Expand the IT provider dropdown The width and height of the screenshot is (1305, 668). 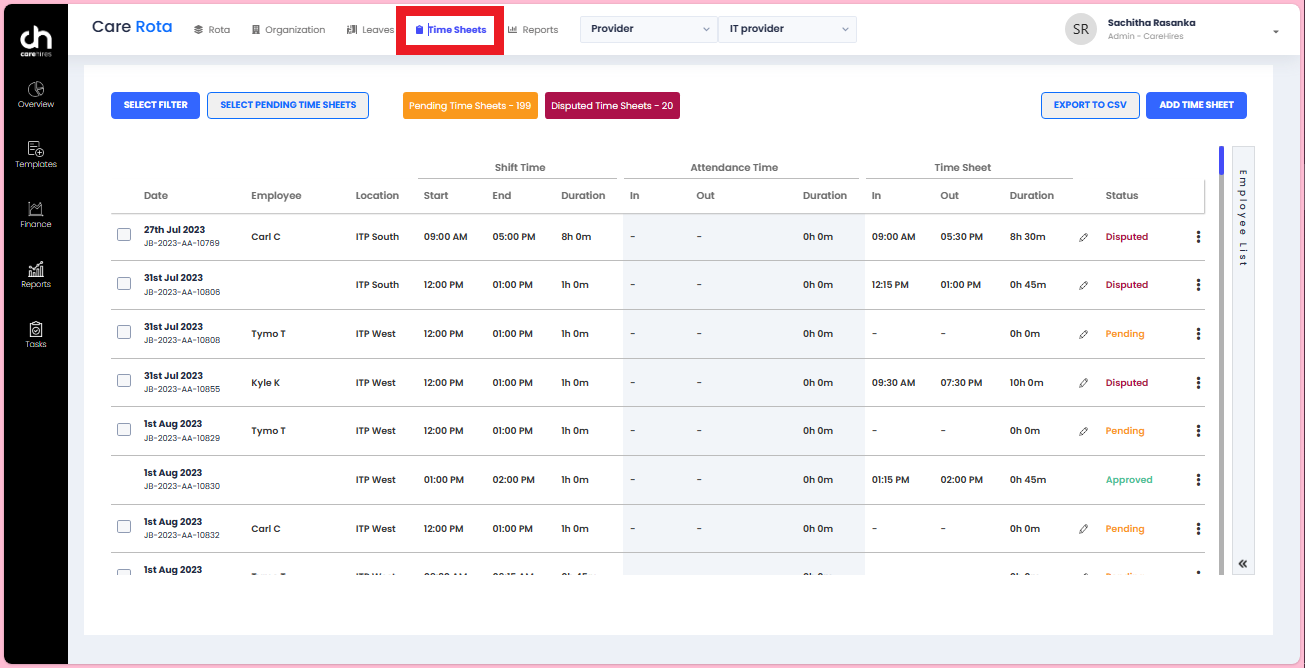(x=787, y=29)
